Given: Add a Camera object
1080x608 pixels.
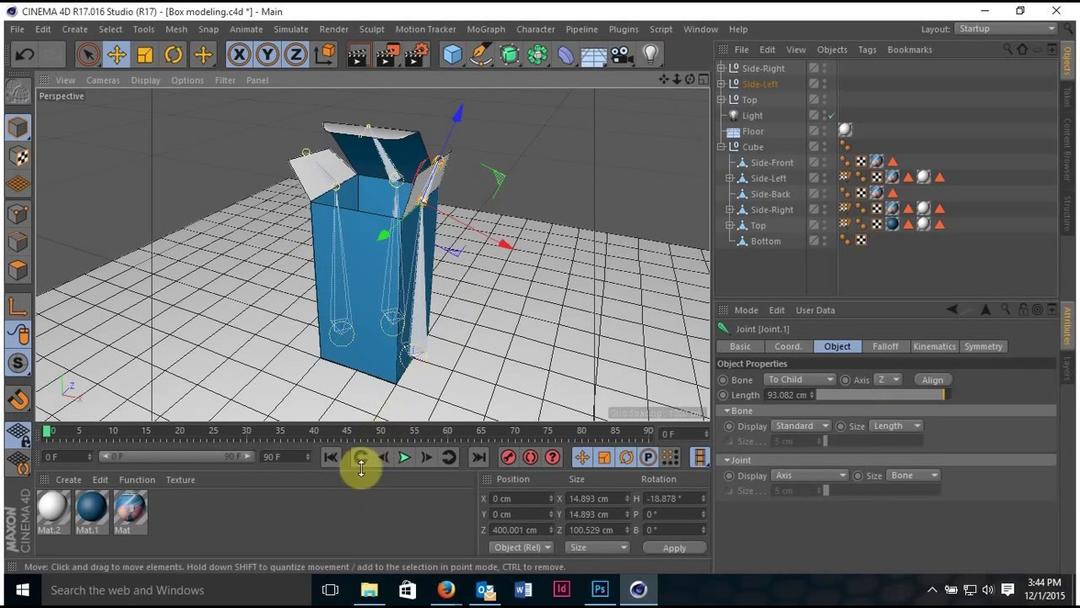Looking at the screenshot, I should click(622, 54).
